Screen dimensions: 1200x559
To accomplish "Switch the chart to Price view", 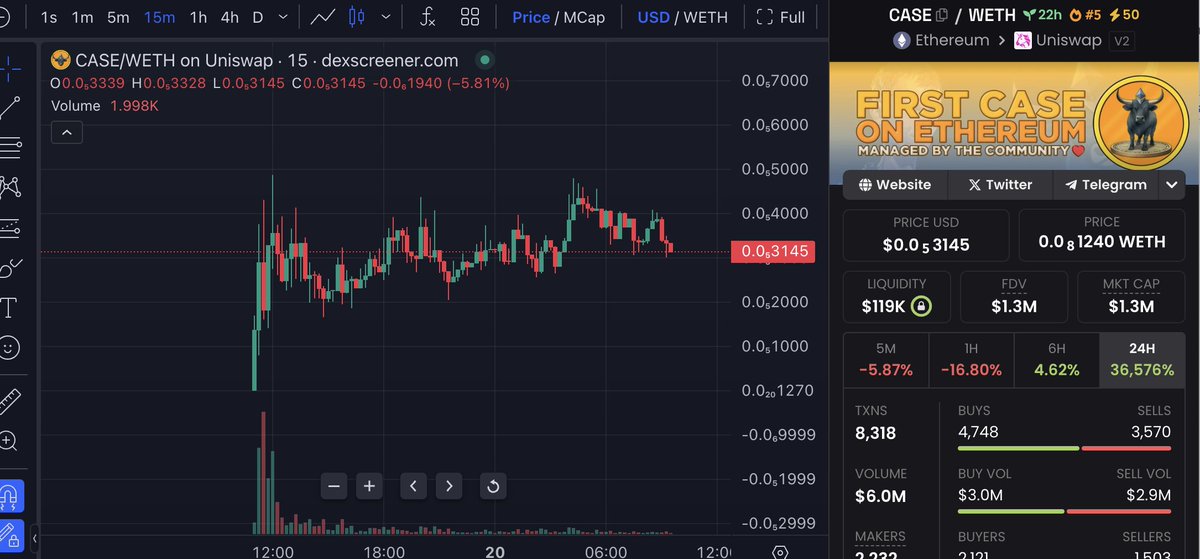I will tap(531, 17).
